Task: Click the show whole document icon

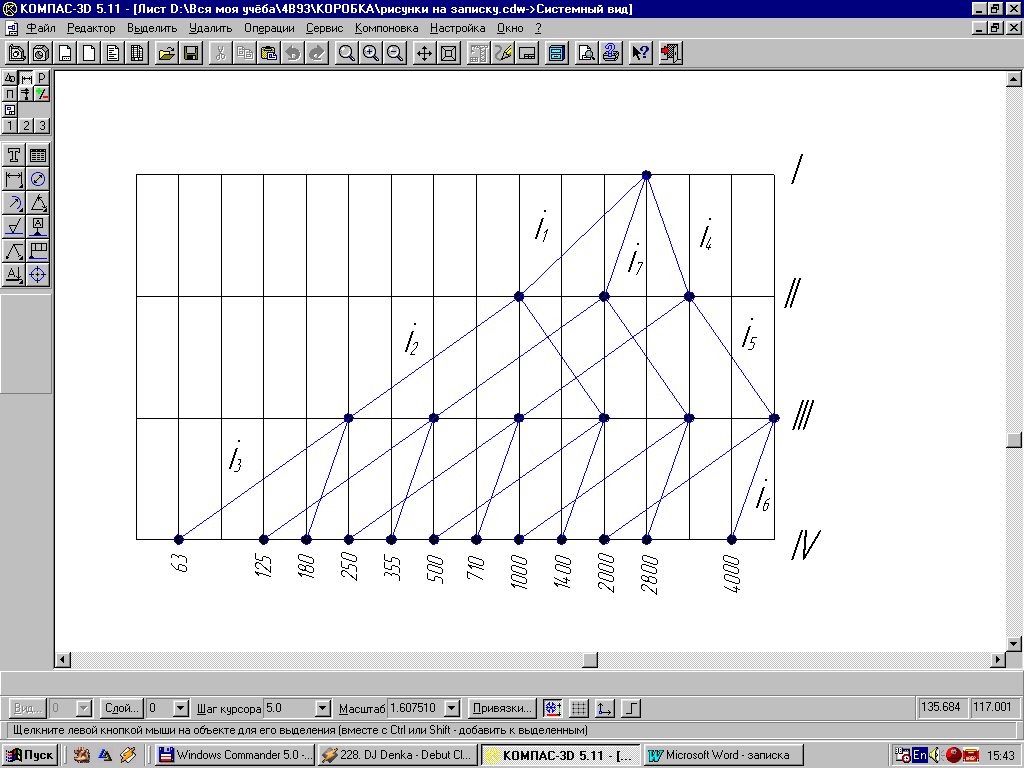Action: pyautogui.click(x=449, y=53)
